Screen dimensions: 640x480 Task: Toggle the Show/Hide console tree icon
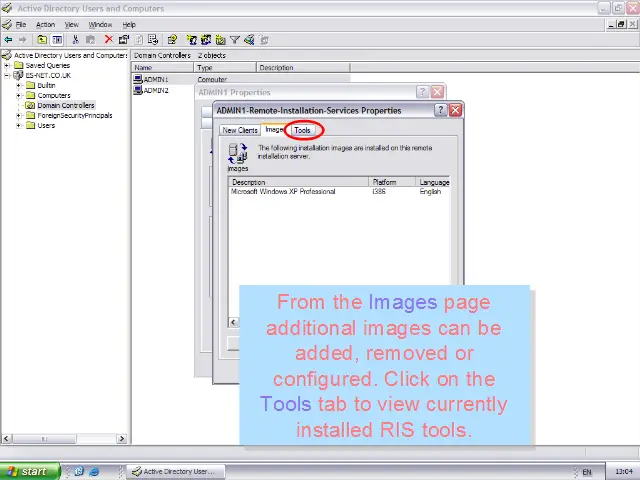coord(57,40)
